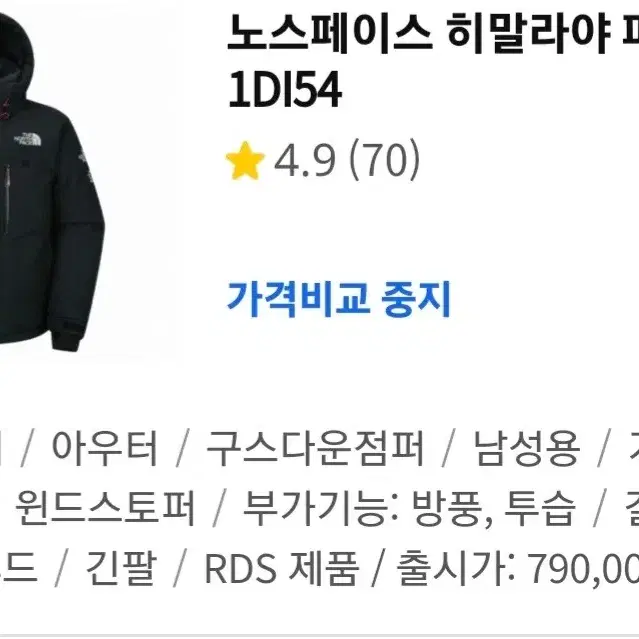Select the 투습 feature link
The width and height of the screenshot is (639, 639).
point(539,507)
